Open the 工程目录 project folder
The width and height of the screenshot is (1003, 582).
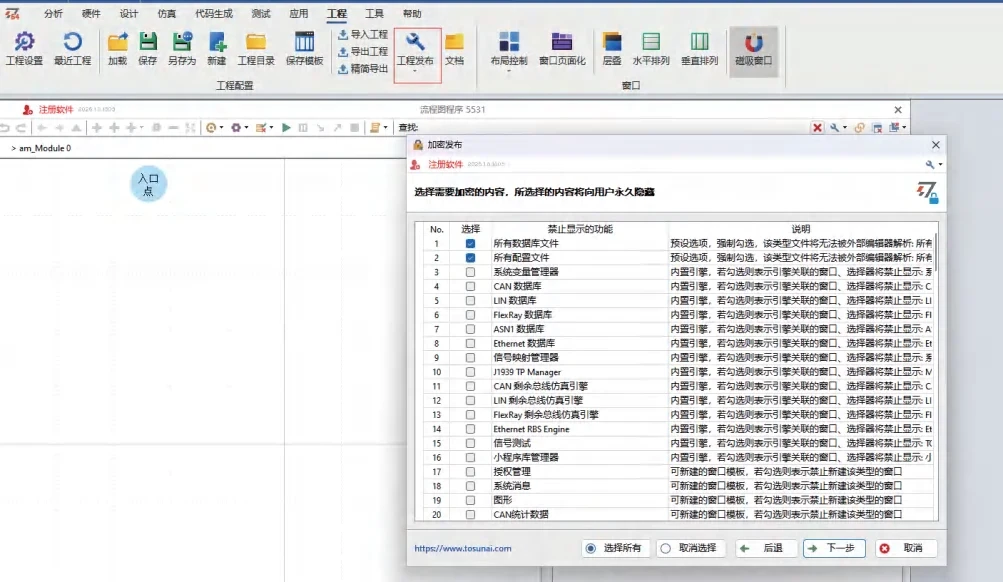(256, 49)
